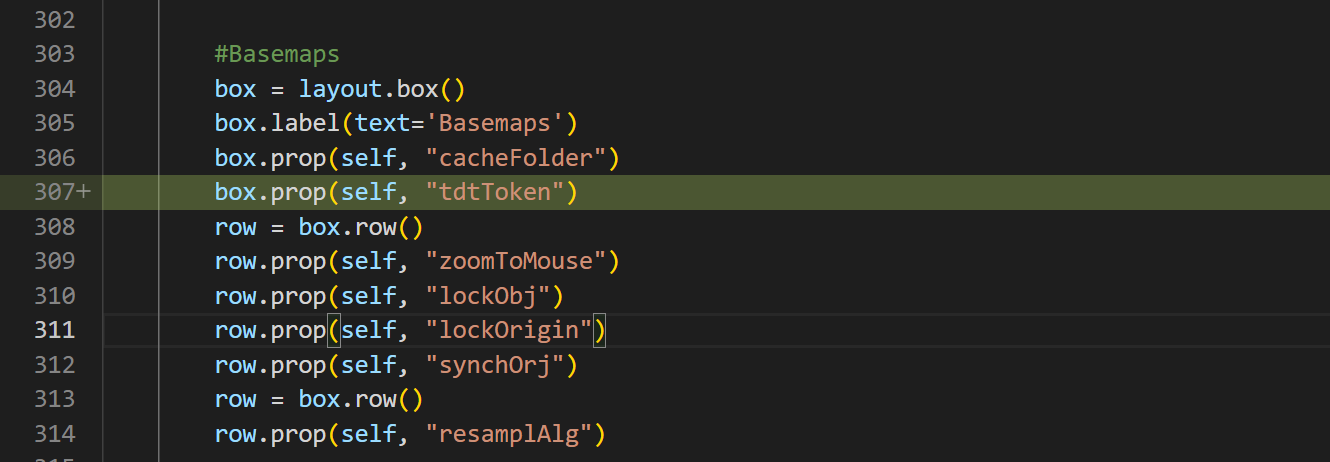Screen dimensions: 1330x462
Task: Click "resamplAlg" string on line 314
Action: [509, 434]
